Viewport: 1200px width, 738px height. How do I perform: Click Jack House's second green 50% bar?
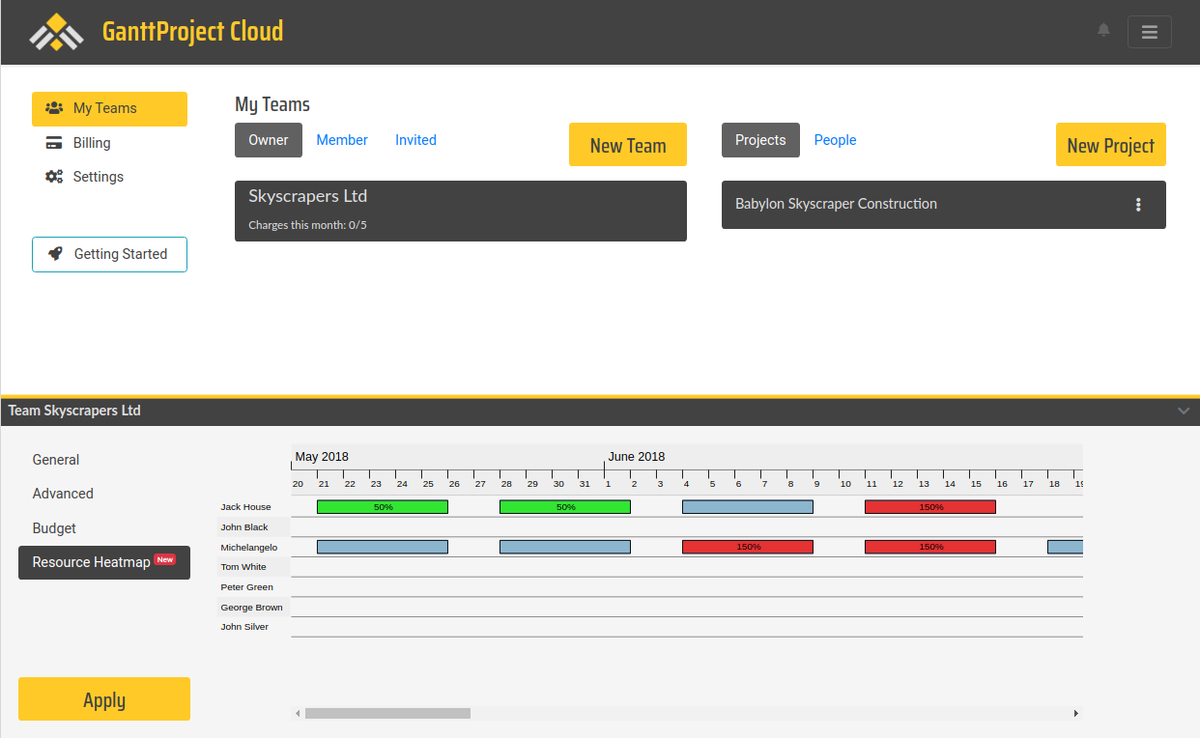tap(565, 507)
